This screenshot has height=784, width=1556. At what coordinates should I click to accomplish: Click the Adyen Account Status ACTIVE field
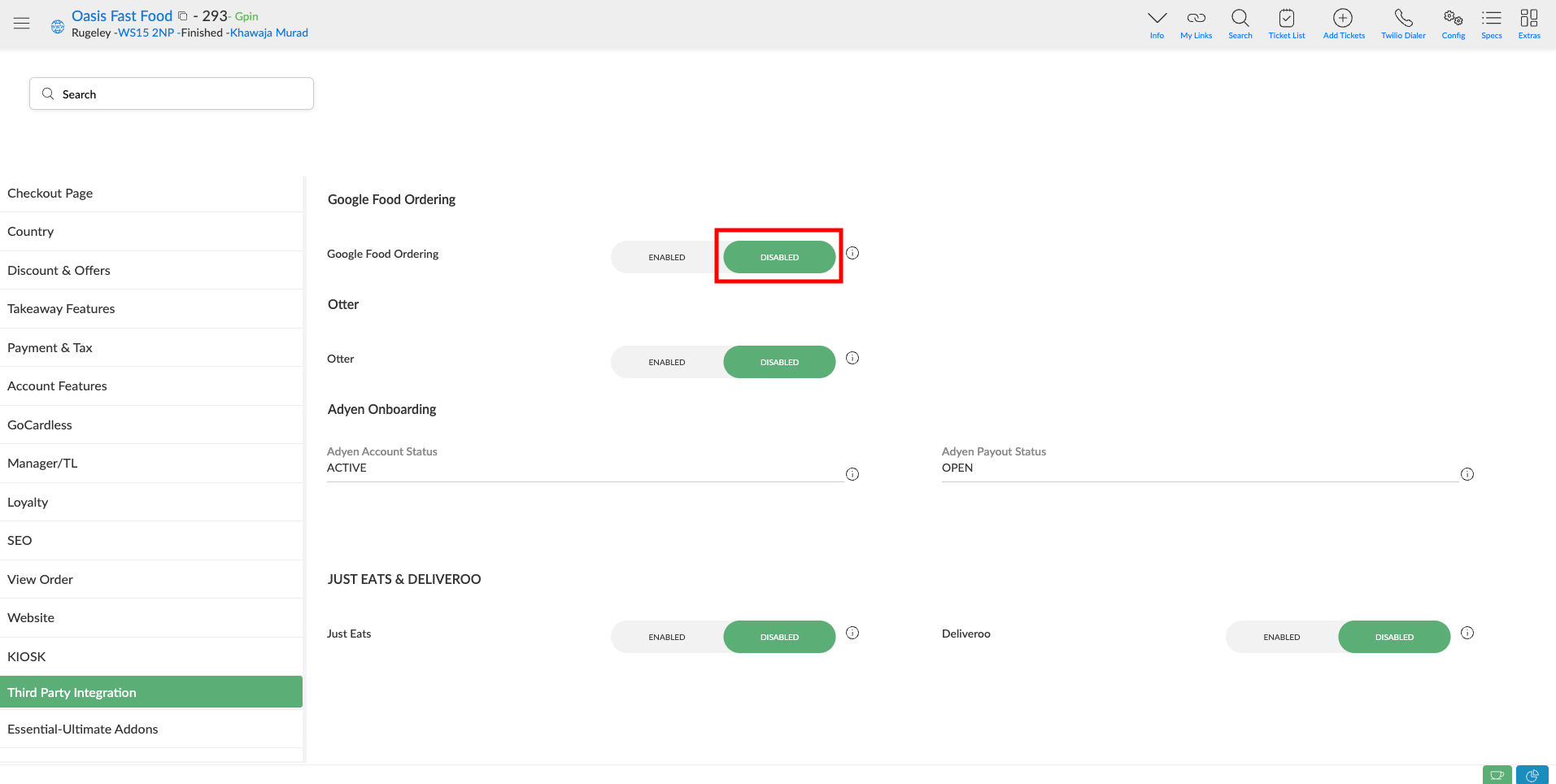tap(585, 468)
